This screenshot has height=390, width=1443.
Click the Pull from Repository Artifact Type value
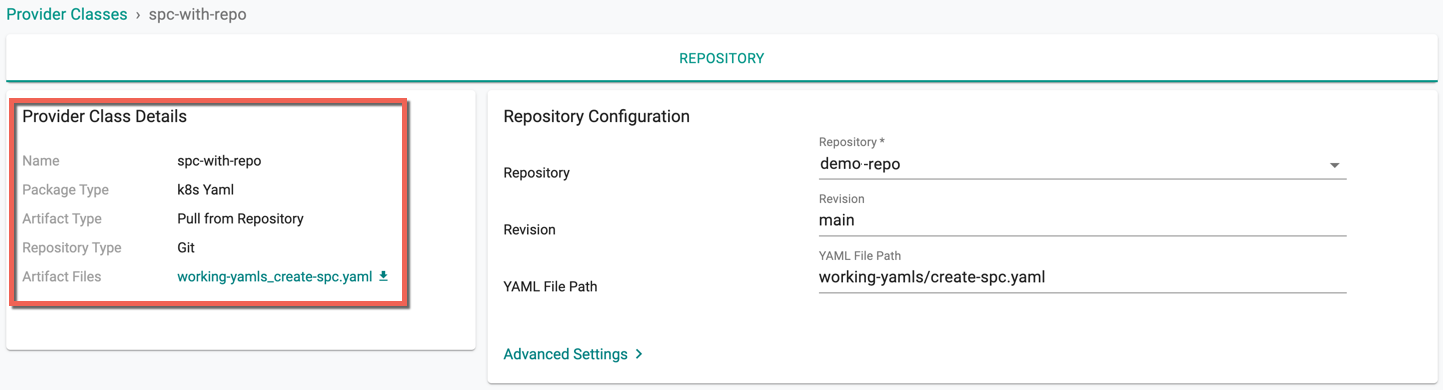pos(240,219)
